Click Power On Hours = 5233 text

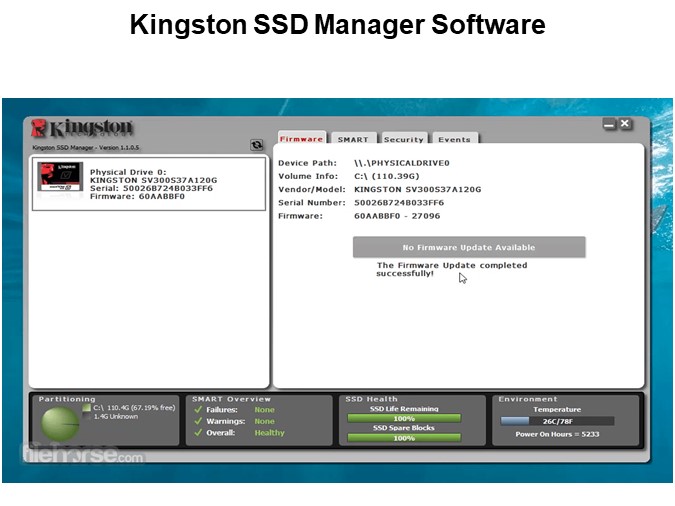[x=557, y=434]
